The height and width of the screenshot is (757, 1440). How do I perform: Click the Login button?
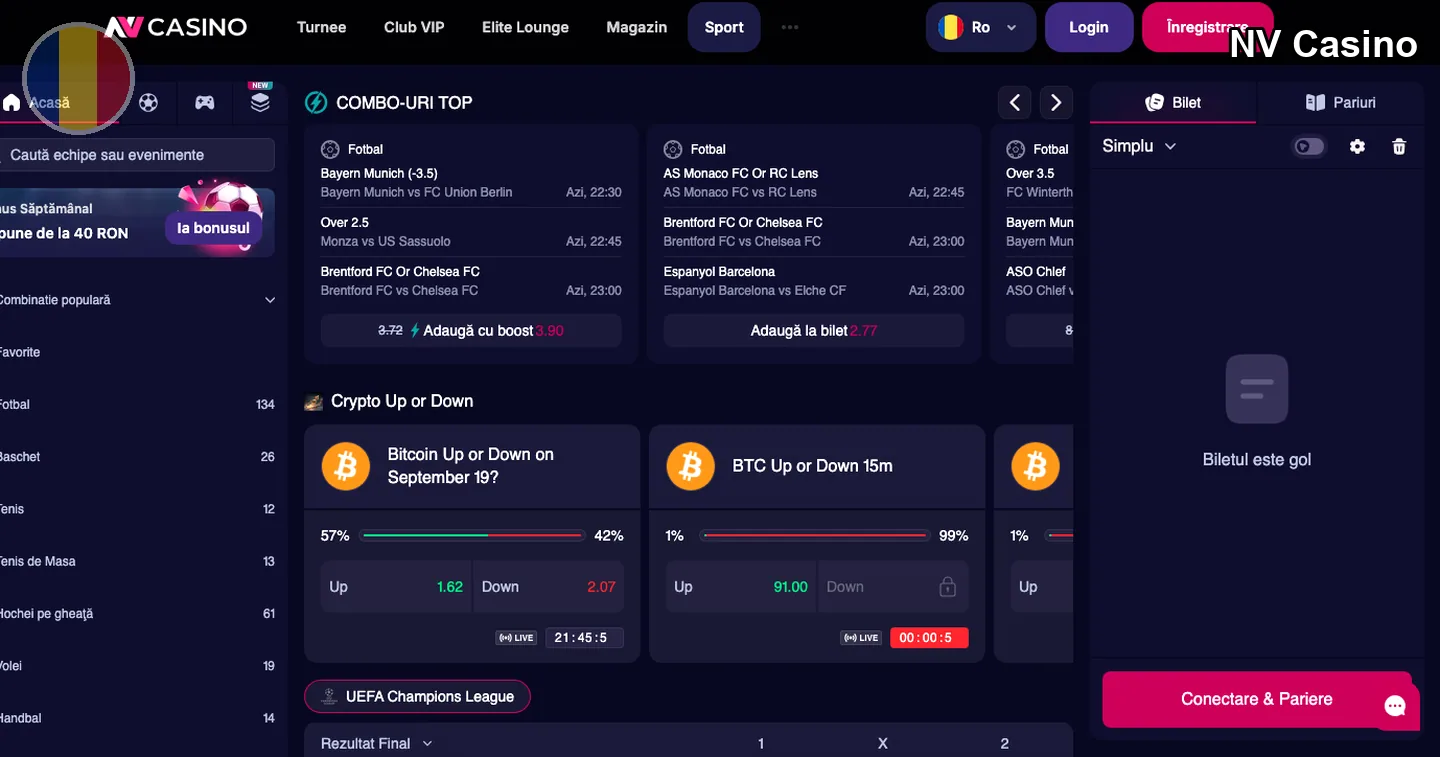point(1089,27)
